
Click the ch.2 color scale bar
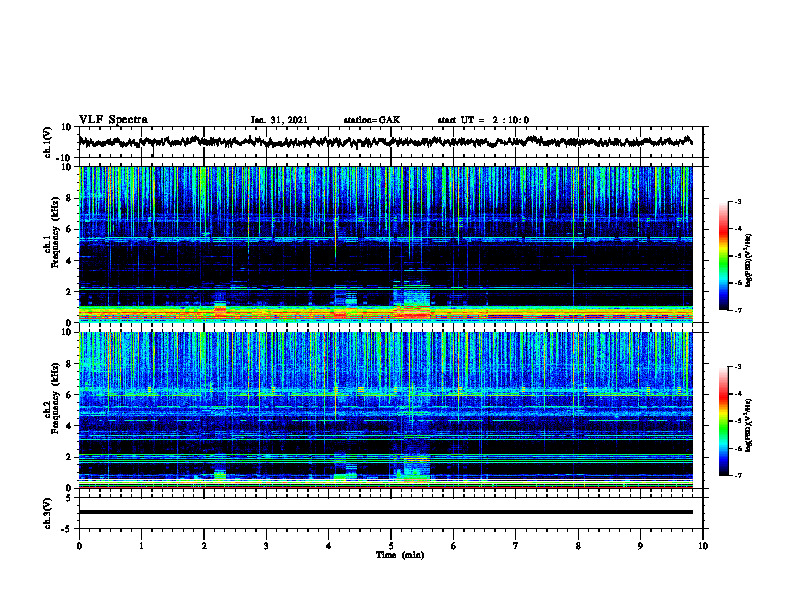pyautogui.click(x=723, y=421)
